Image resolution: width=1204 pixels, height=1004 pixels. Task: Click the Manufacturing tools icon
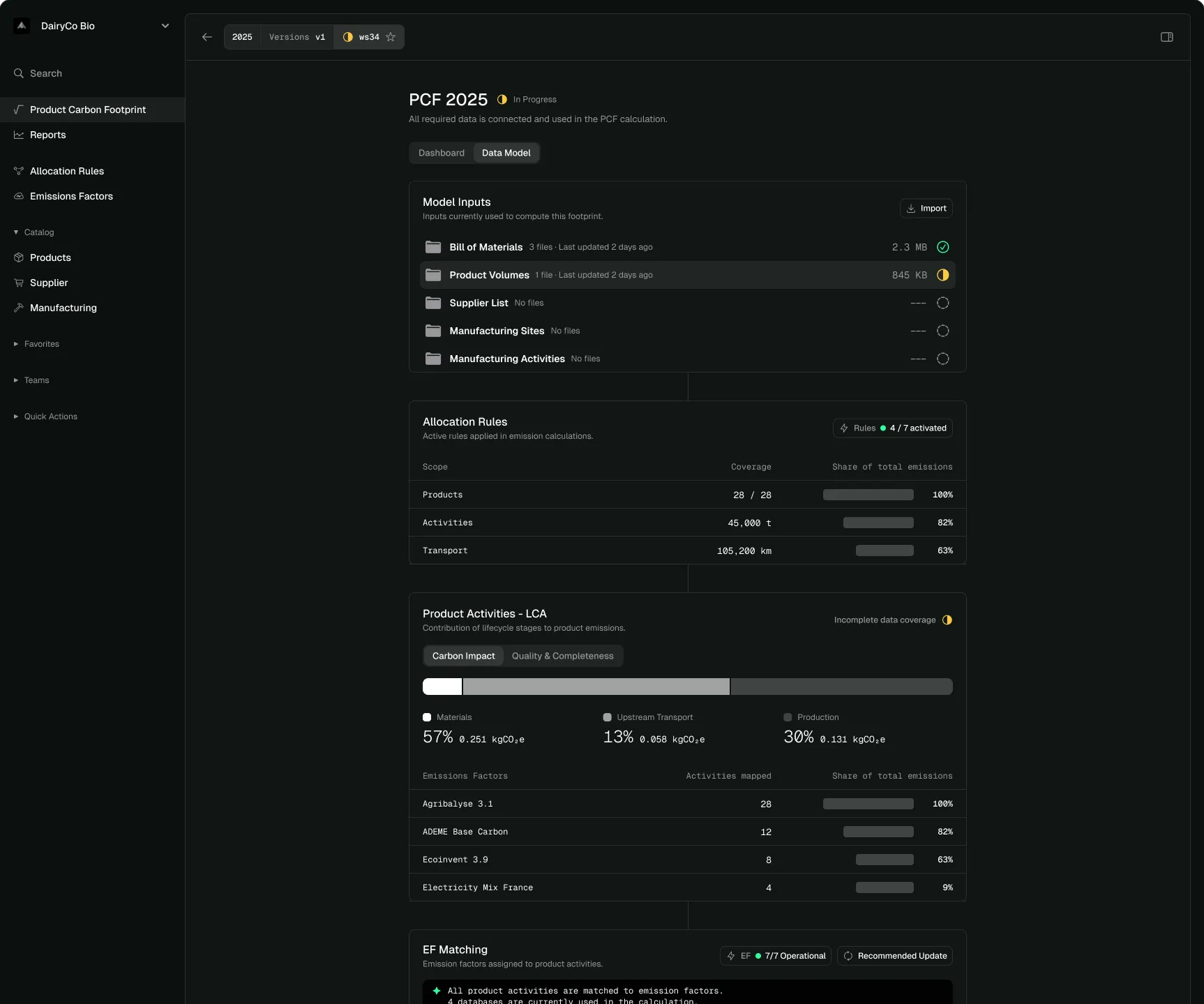(19, 308)
